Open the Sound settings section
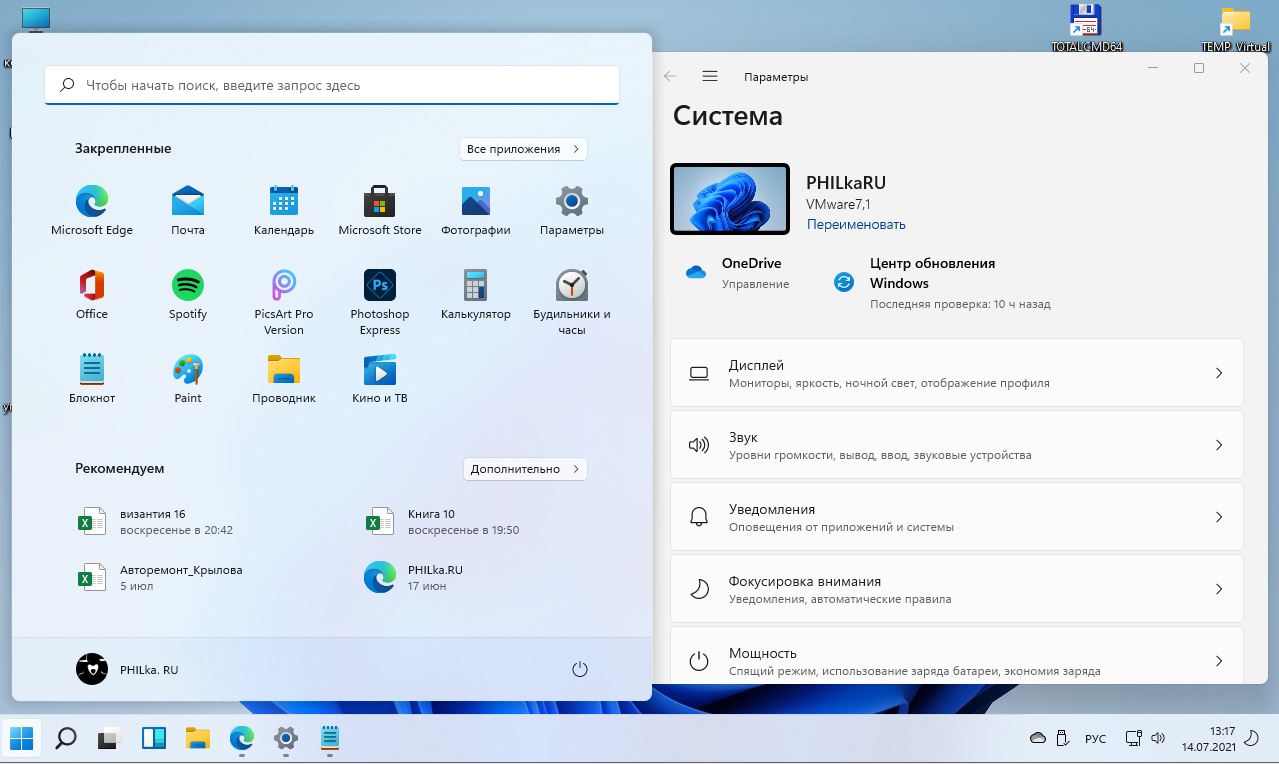1279x764 pixels. point(956,445)
